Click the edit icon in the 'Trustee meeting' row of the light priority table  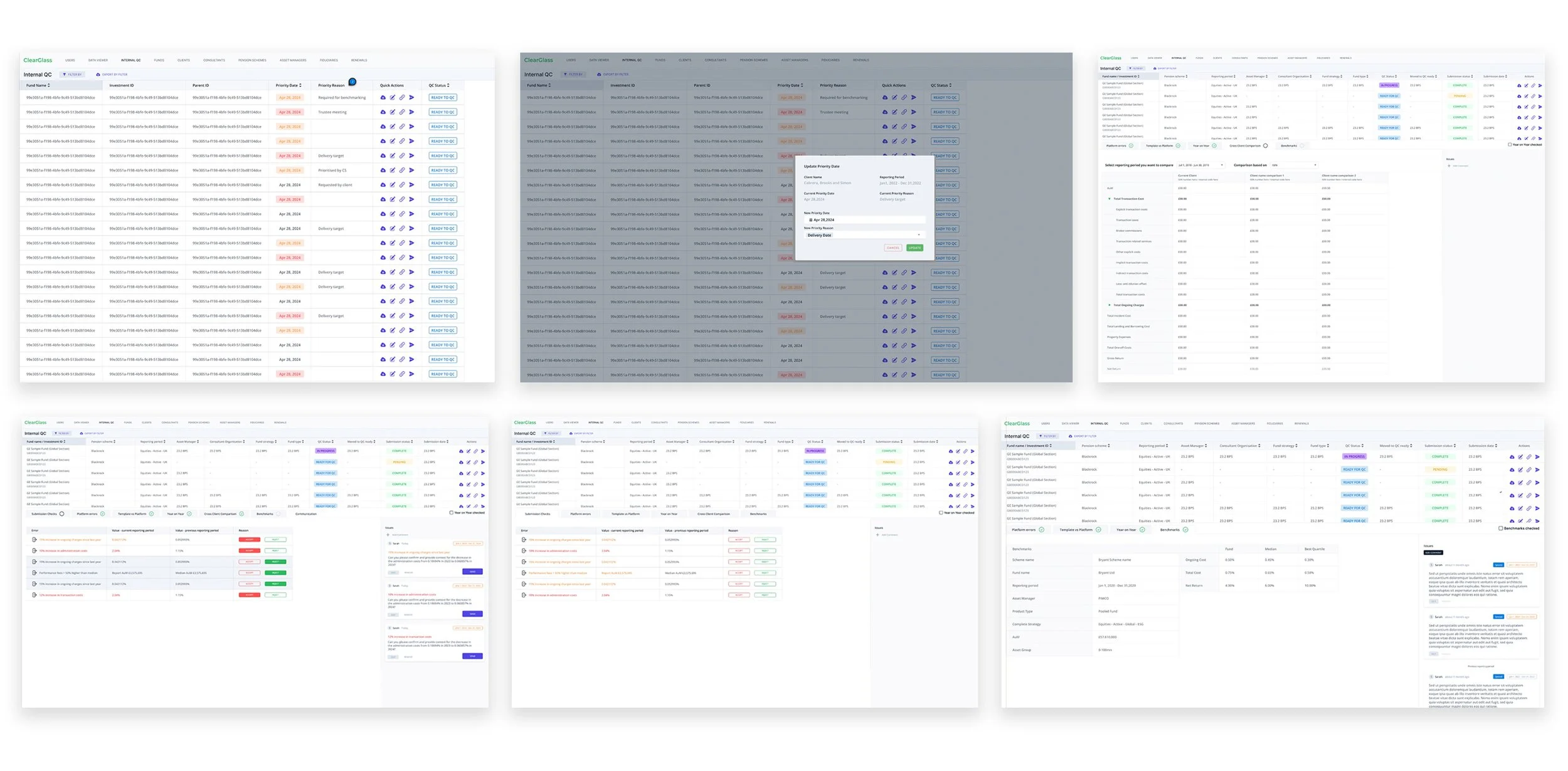[x=393, y=112]
